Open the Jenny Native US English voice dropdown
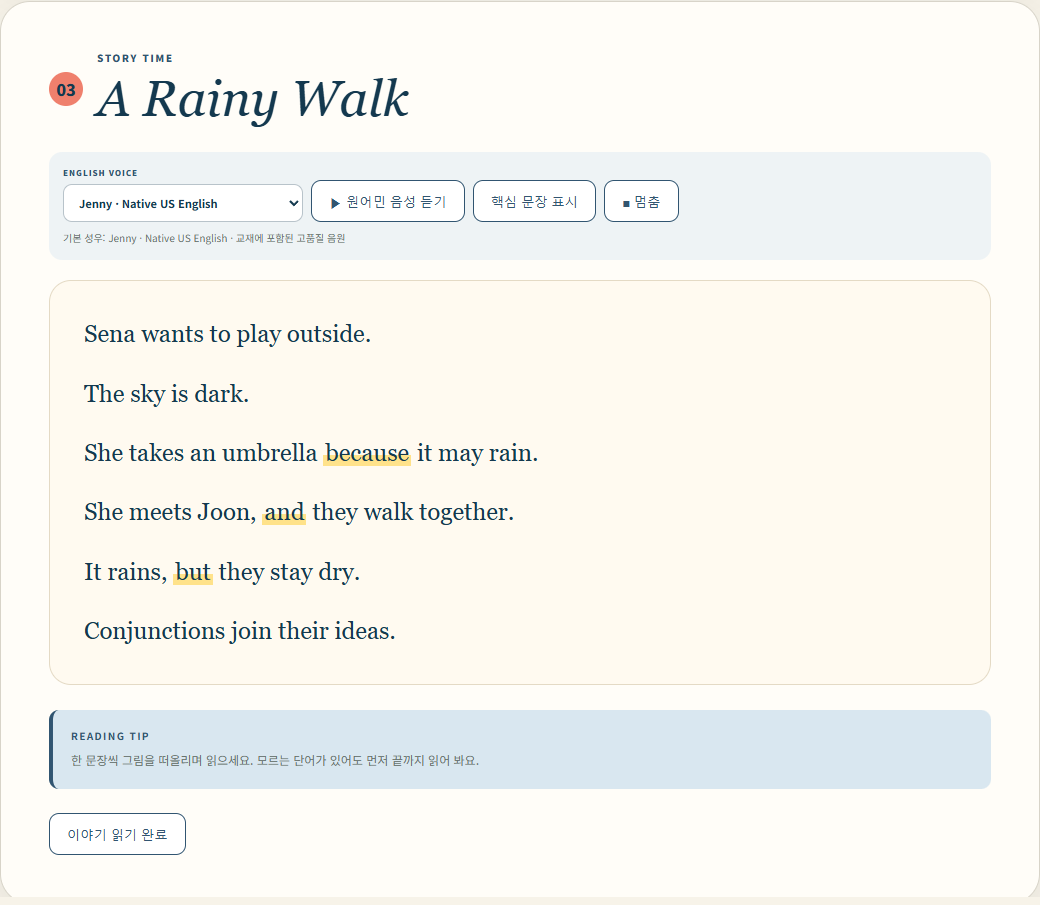 [x=182, y=203]
